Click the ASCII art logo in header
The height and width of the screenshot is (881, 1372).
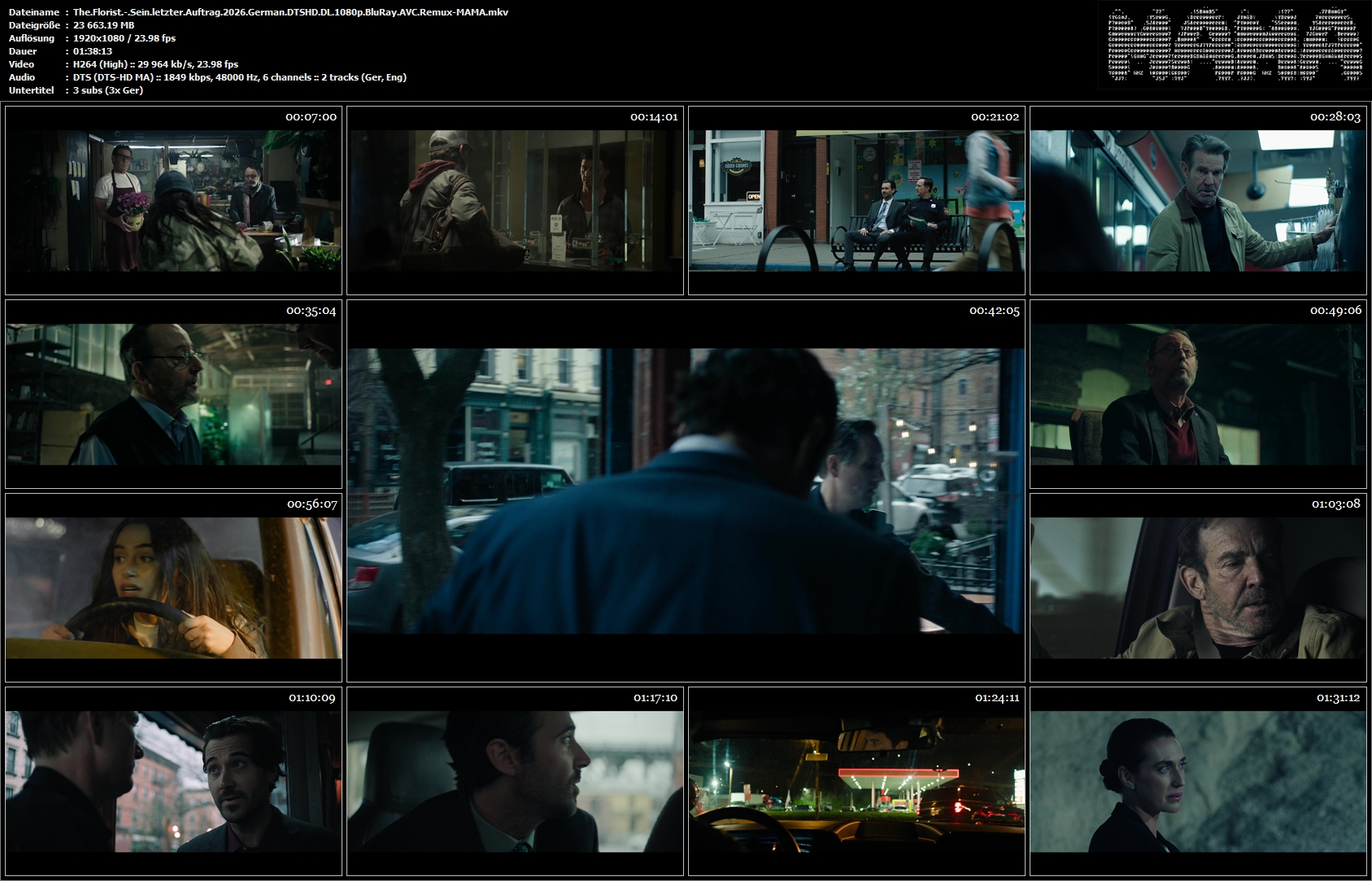point(1235,45)
